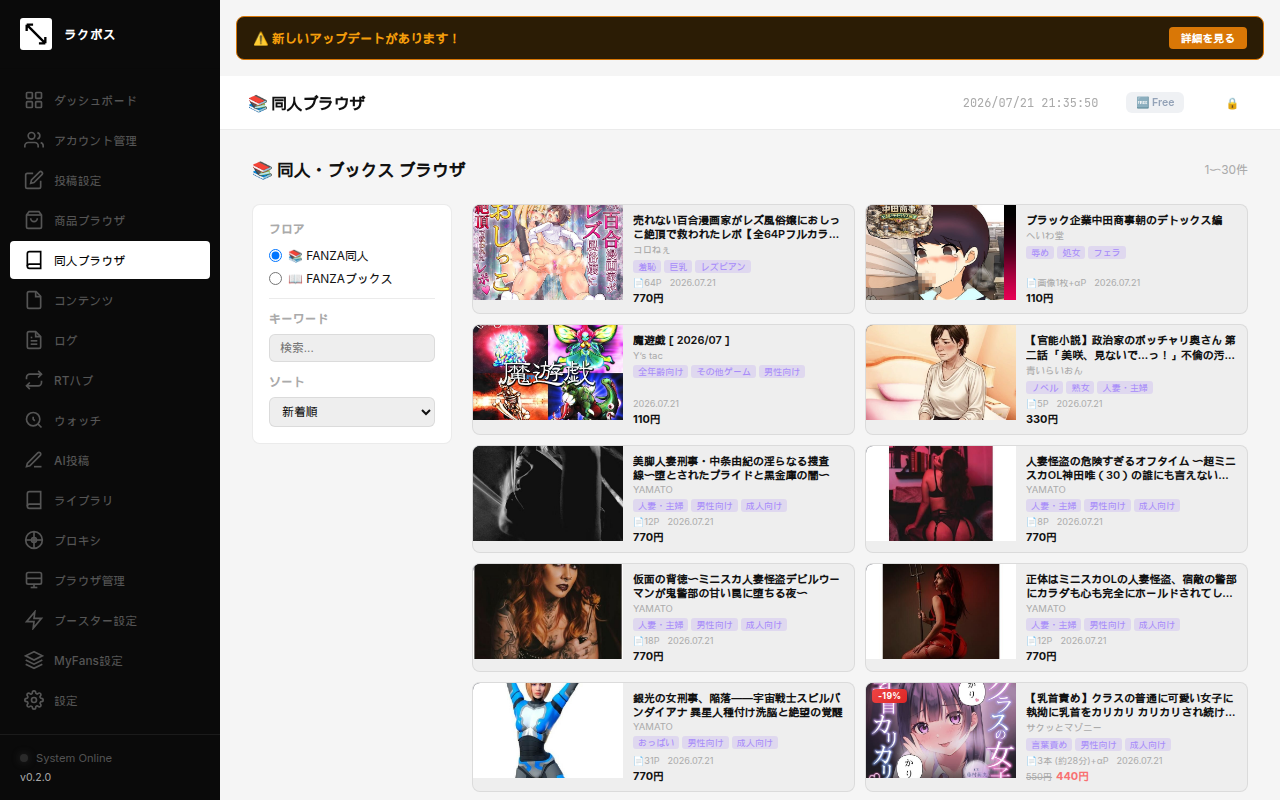Click the ログ document icon
Screen dimensions: 1280x800
[x=35, y=340]
